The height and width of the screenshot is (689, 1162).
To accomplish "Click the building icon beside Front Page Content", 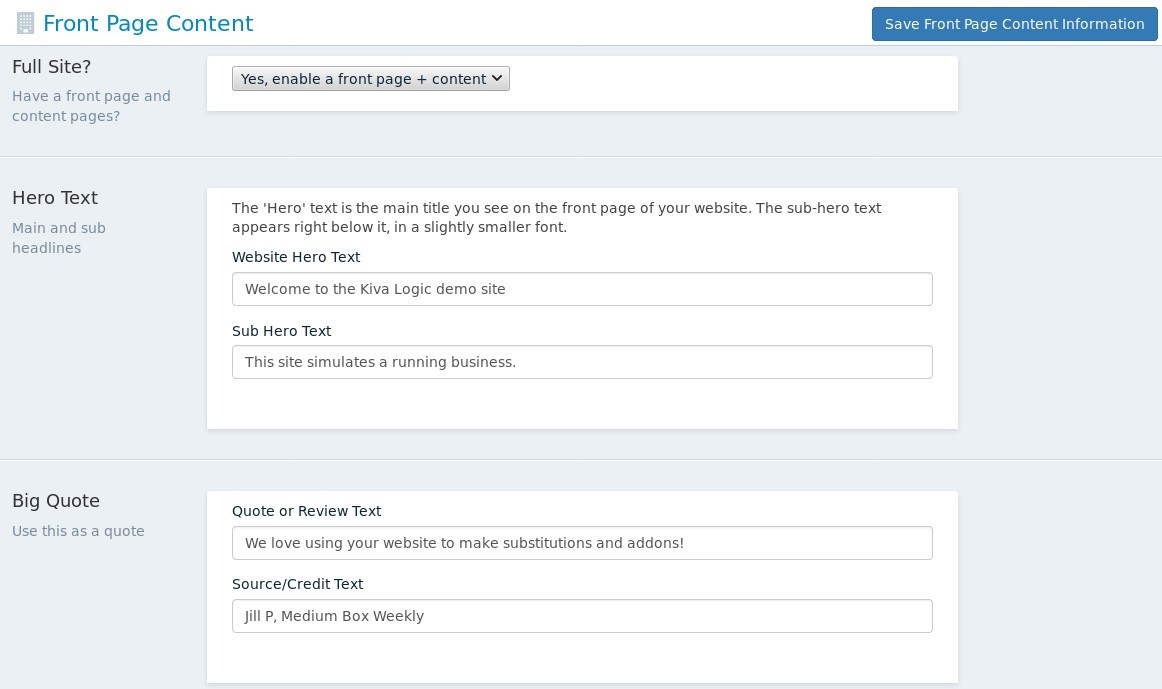I will (x=25, y=24).
